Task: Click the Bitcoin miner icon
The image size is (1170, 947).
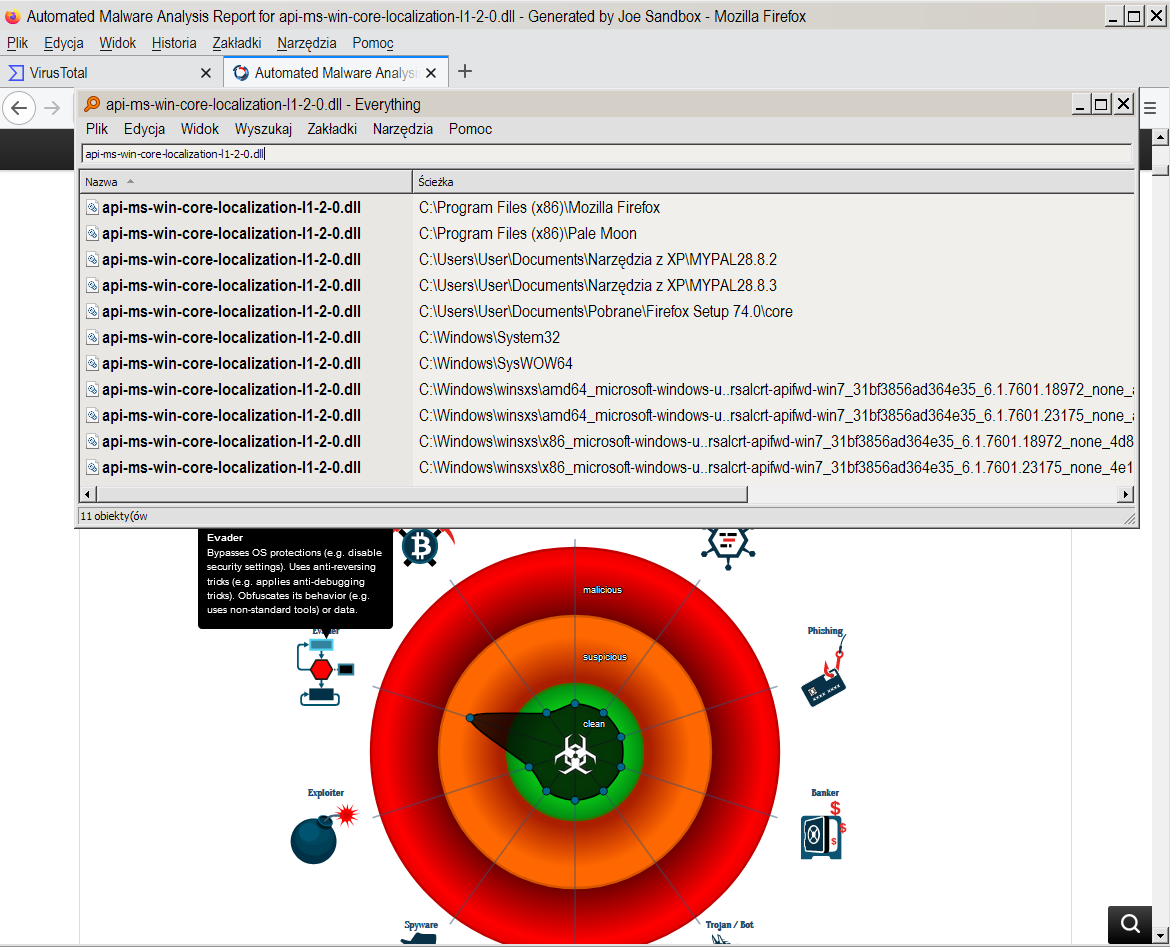Action: click(x=421, y=546)
